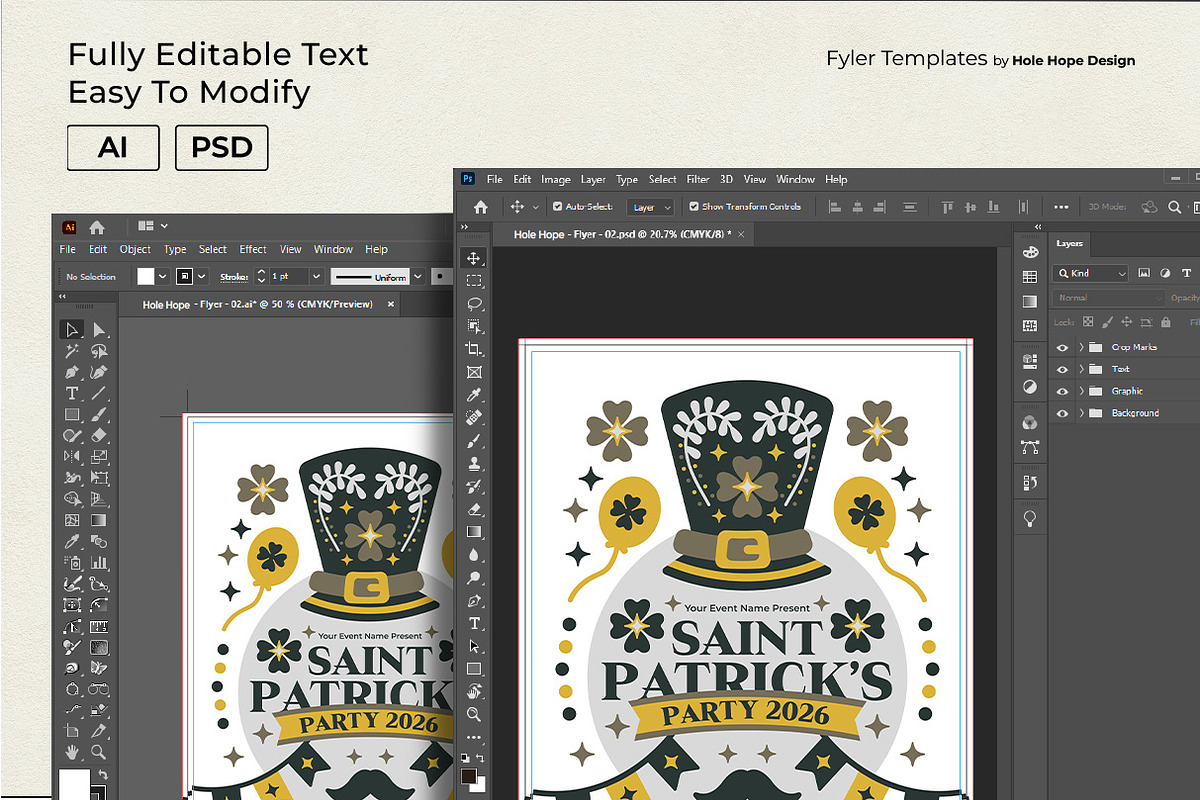The image size is (1200, 800).
Task: Expand the Graphic layer group
Action: pos(1081,391)
